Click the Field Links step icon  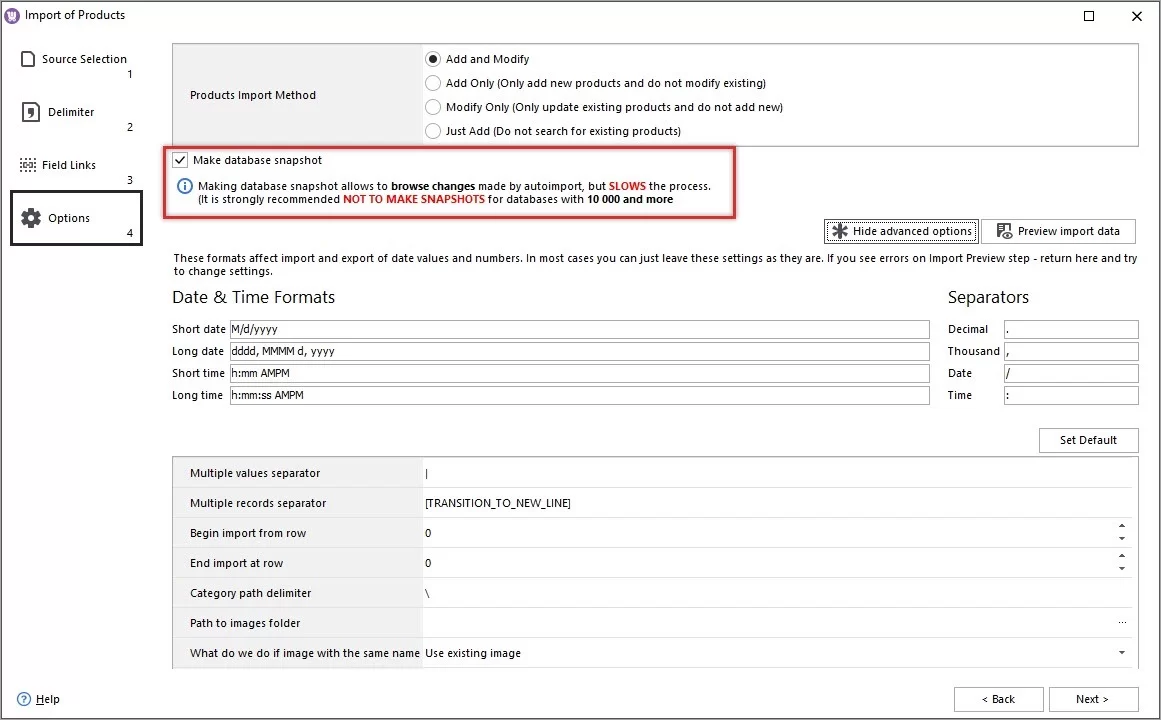(27, 164)
